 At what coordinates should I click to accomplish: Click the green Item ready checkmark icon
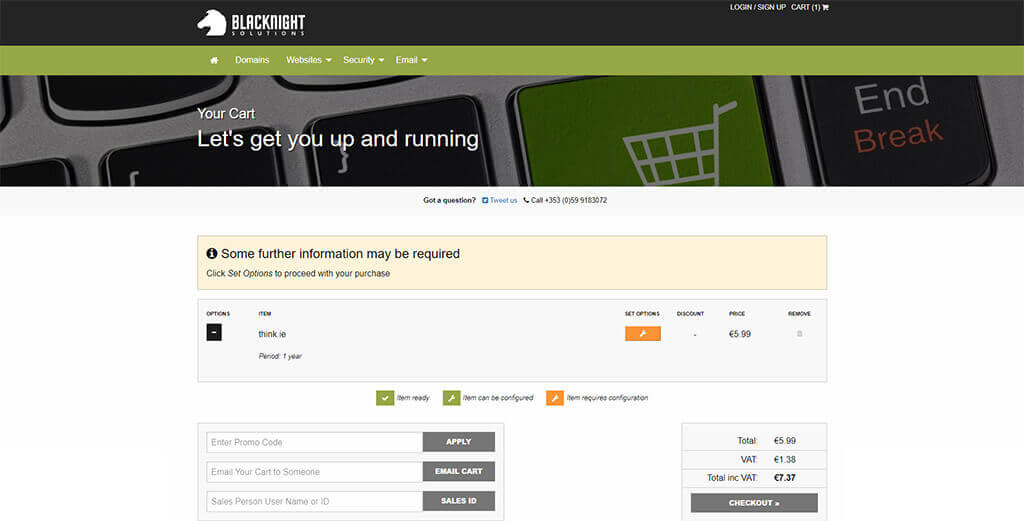coord(385,398)
